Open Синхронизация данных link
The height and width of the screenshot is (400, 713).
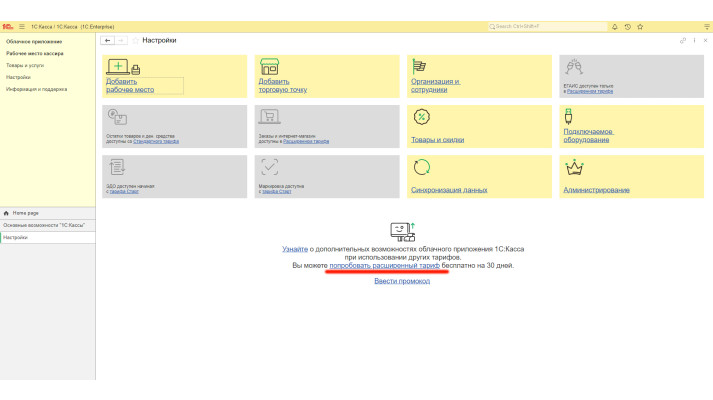click(449, 190)
